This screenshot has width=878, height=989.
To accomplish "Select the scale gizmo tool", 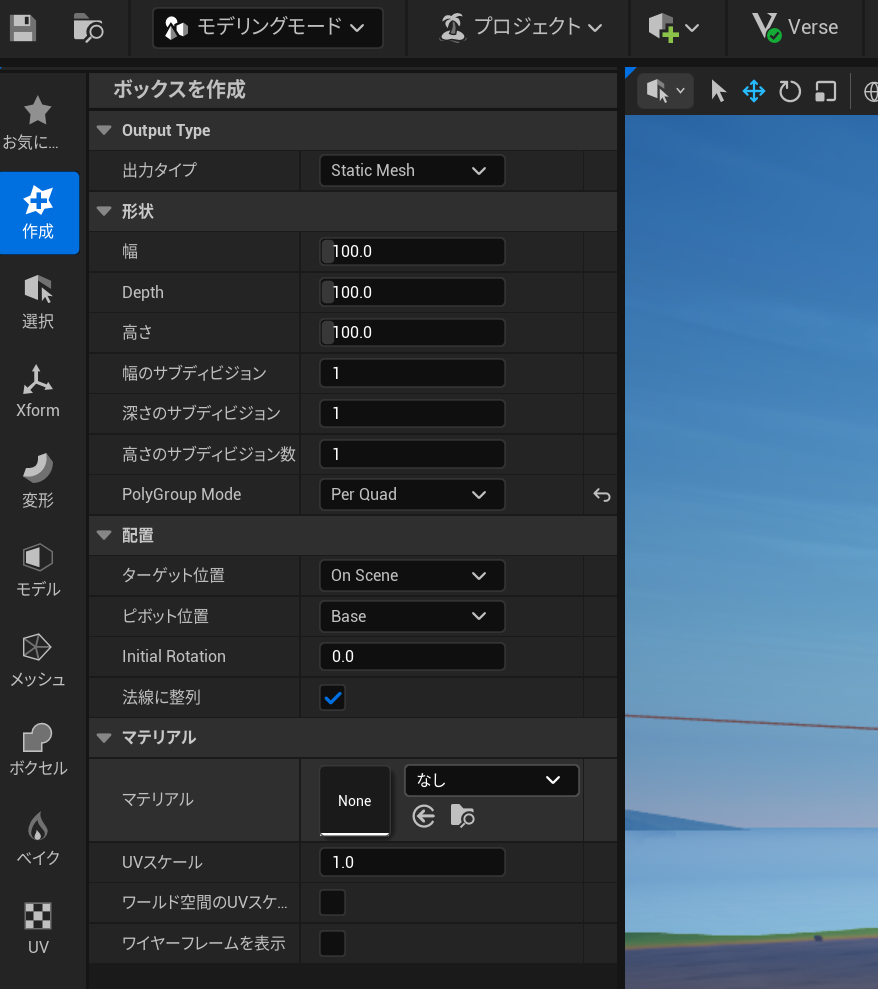I will click(825, 92).
